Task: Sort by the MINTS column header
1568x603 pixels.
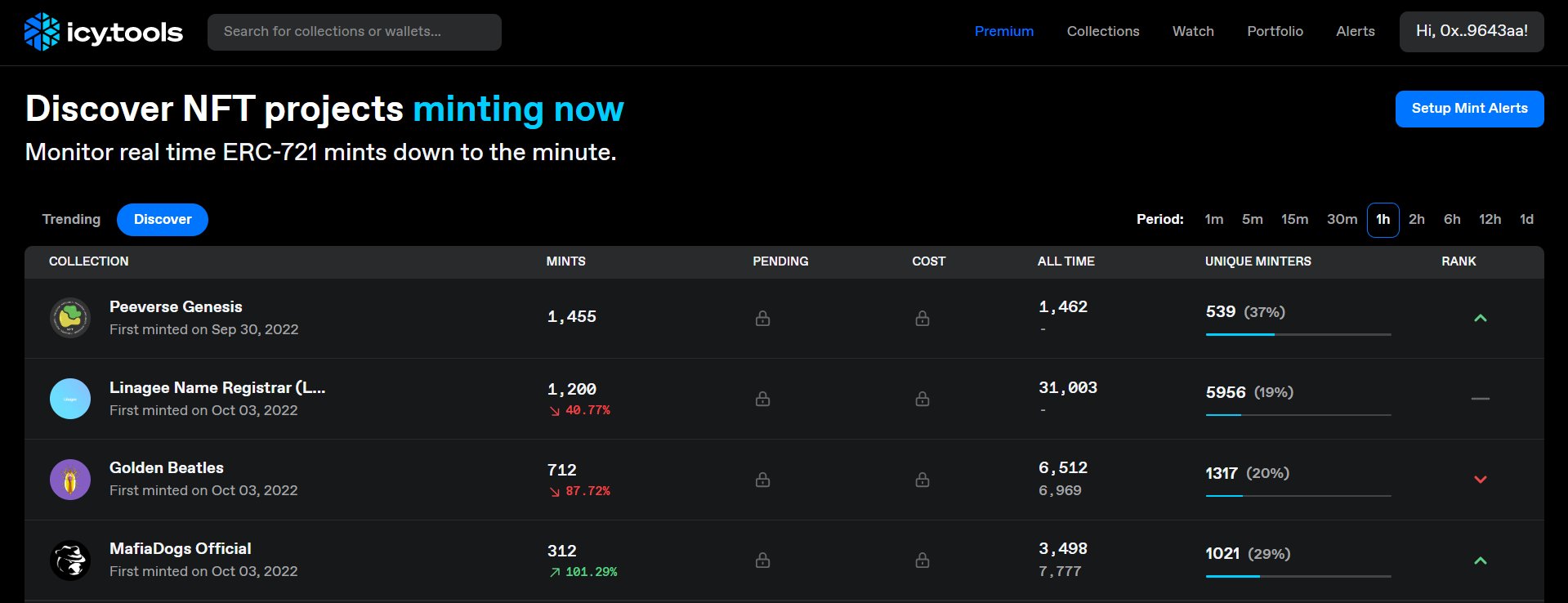Action: pyautogui.click(x=565, y=261)
